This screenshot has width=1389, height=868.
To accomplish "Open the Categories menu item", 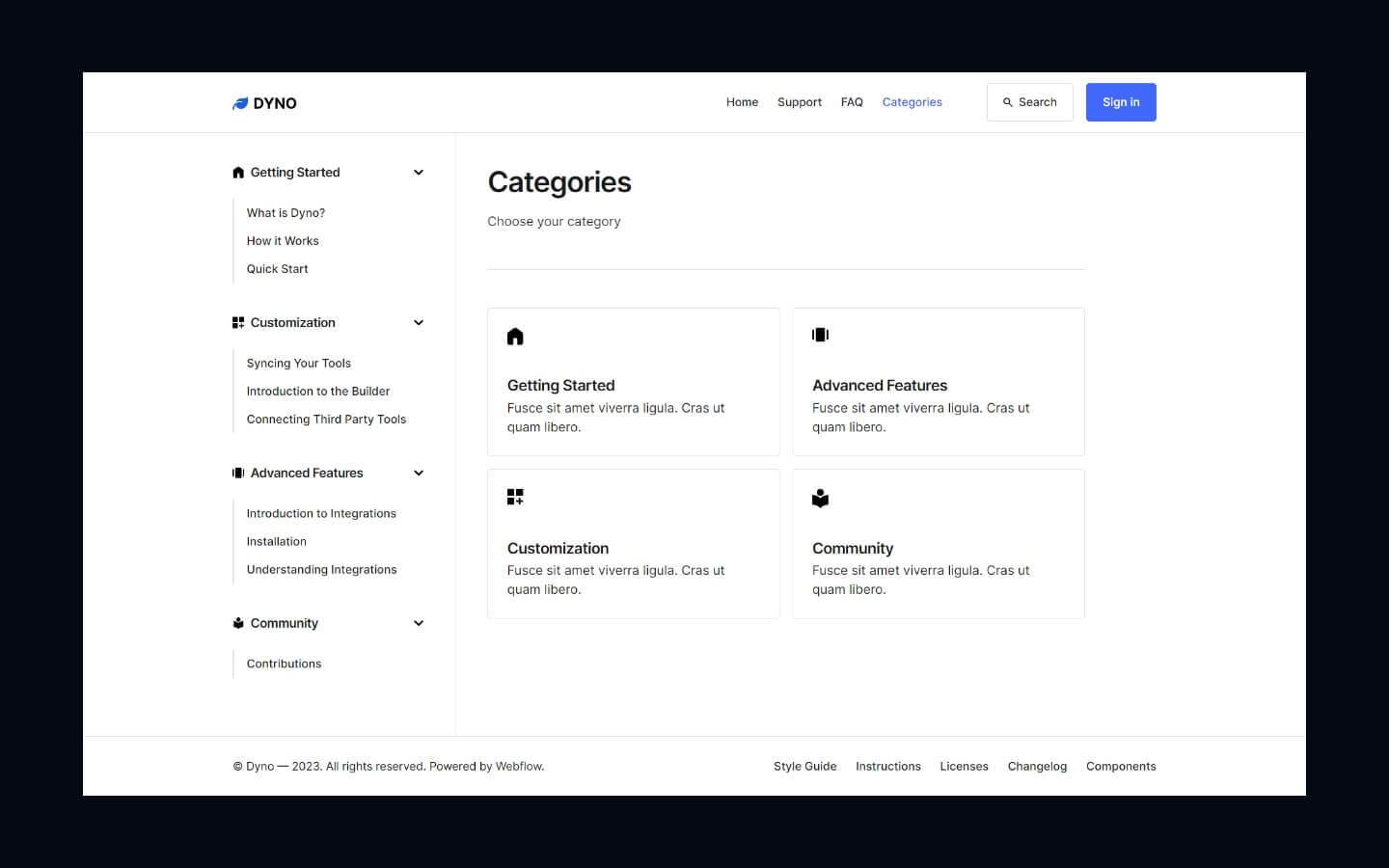I will (x=912, y=101).
